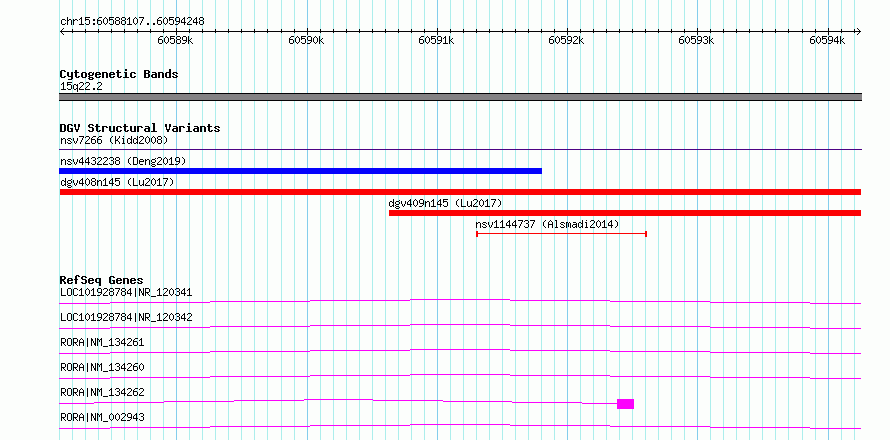Click the LOC101928784|NR_120341 gene label
Image resolution: width=890 pixels, height=440 pixels.
click(x=126, y=292)
